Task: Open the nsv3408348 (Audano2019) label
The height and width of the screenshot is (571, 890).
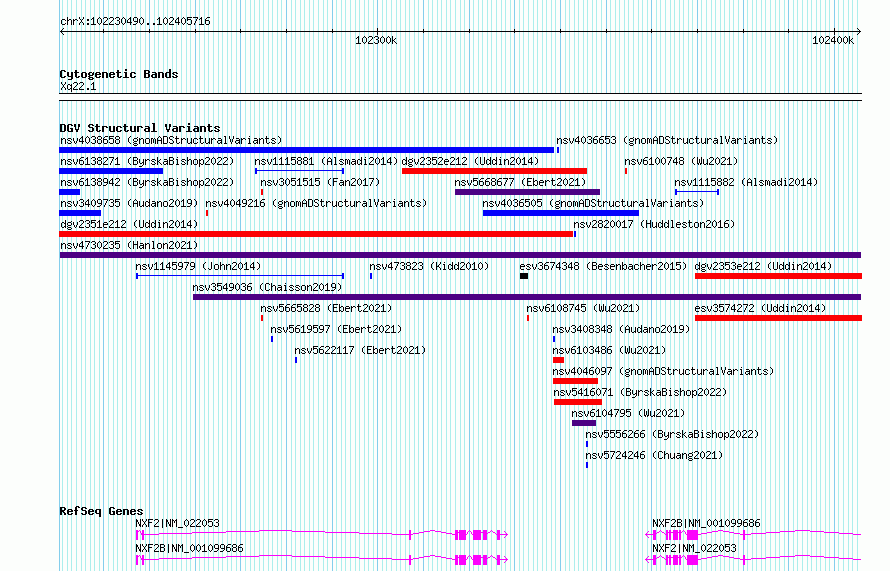Action: point(621,329)
